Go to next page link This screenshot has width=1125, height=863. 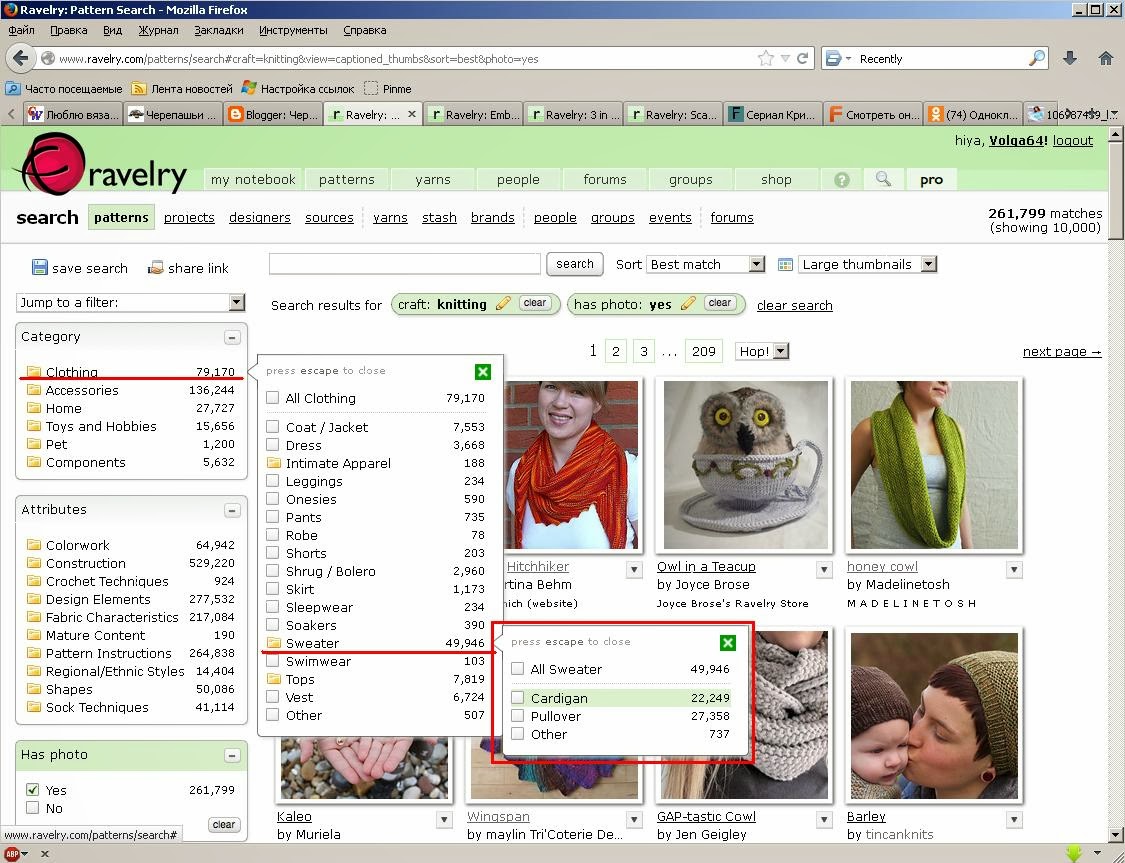click(x=1062, y=352)
